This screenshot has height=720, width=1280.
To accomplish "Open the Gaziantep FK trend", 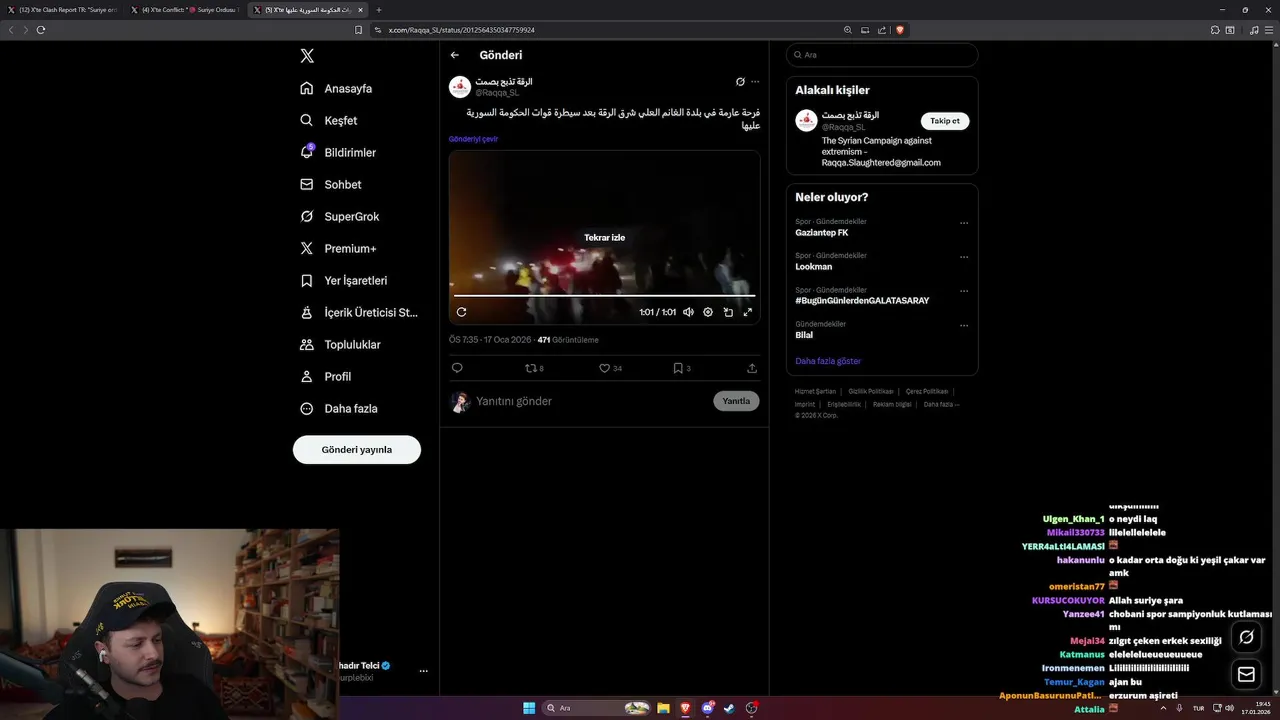I will pyautogui.click(x=822, y=232).
